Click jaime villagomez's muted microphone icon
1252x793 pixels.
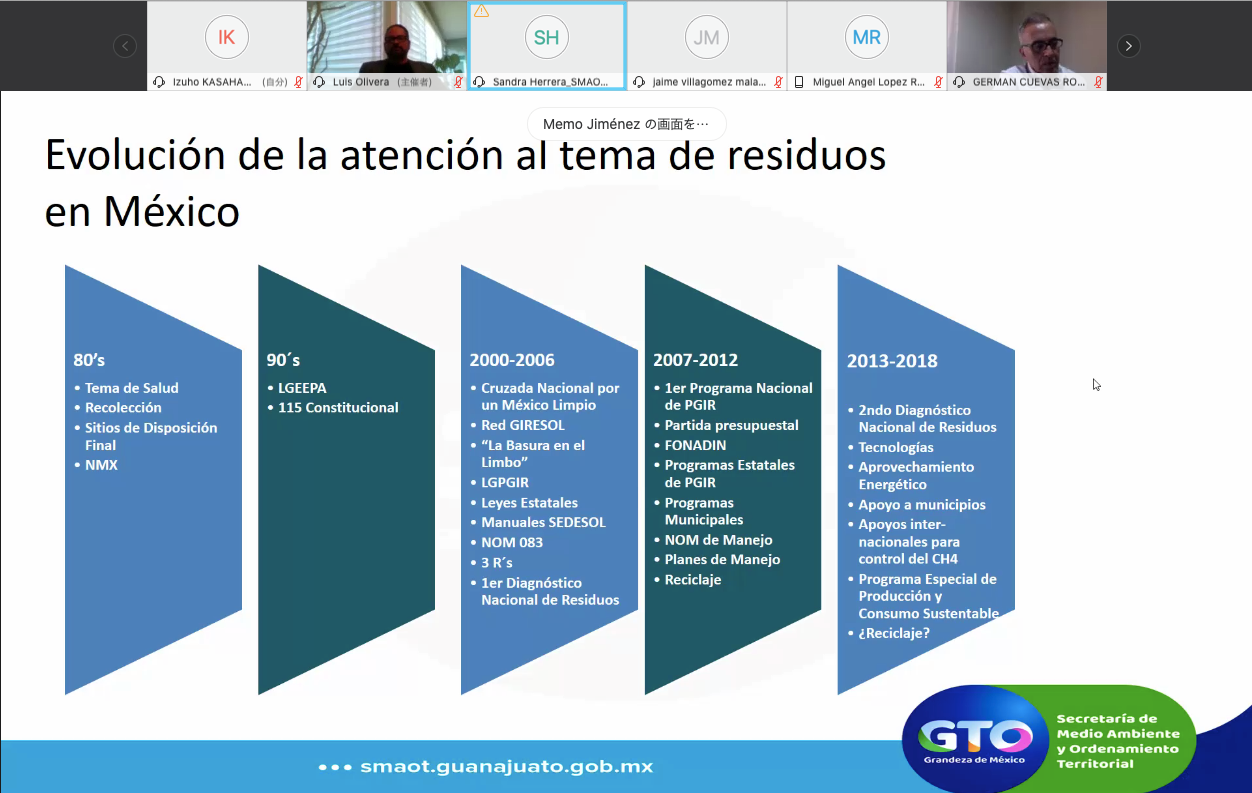pos(778,82)
